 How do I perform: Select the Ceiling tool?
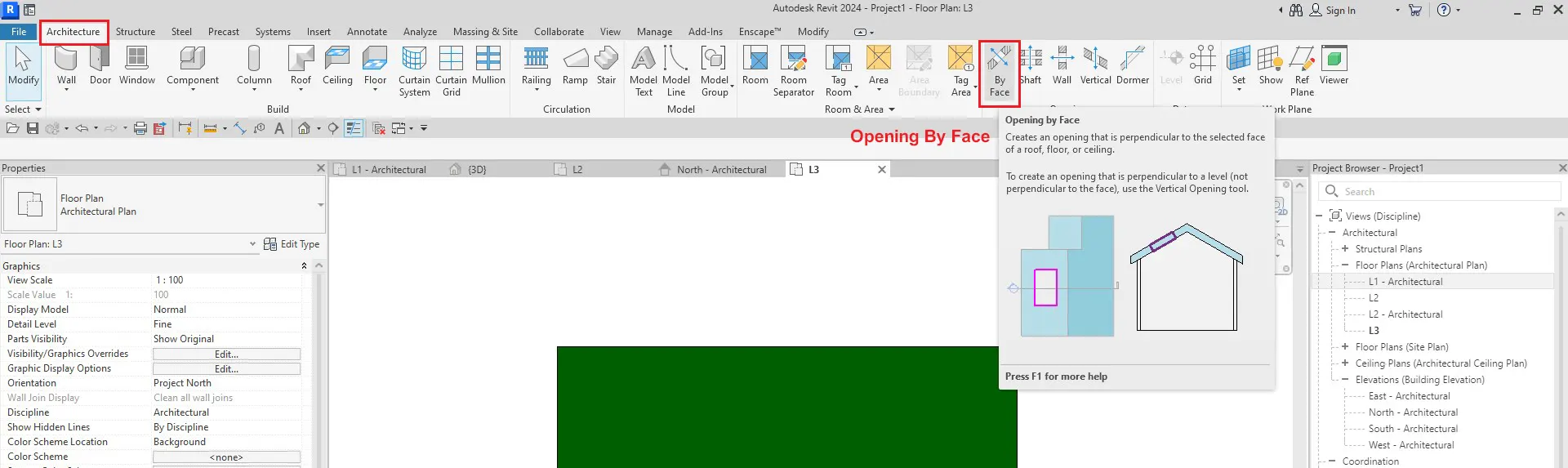(x=337, y=65)
